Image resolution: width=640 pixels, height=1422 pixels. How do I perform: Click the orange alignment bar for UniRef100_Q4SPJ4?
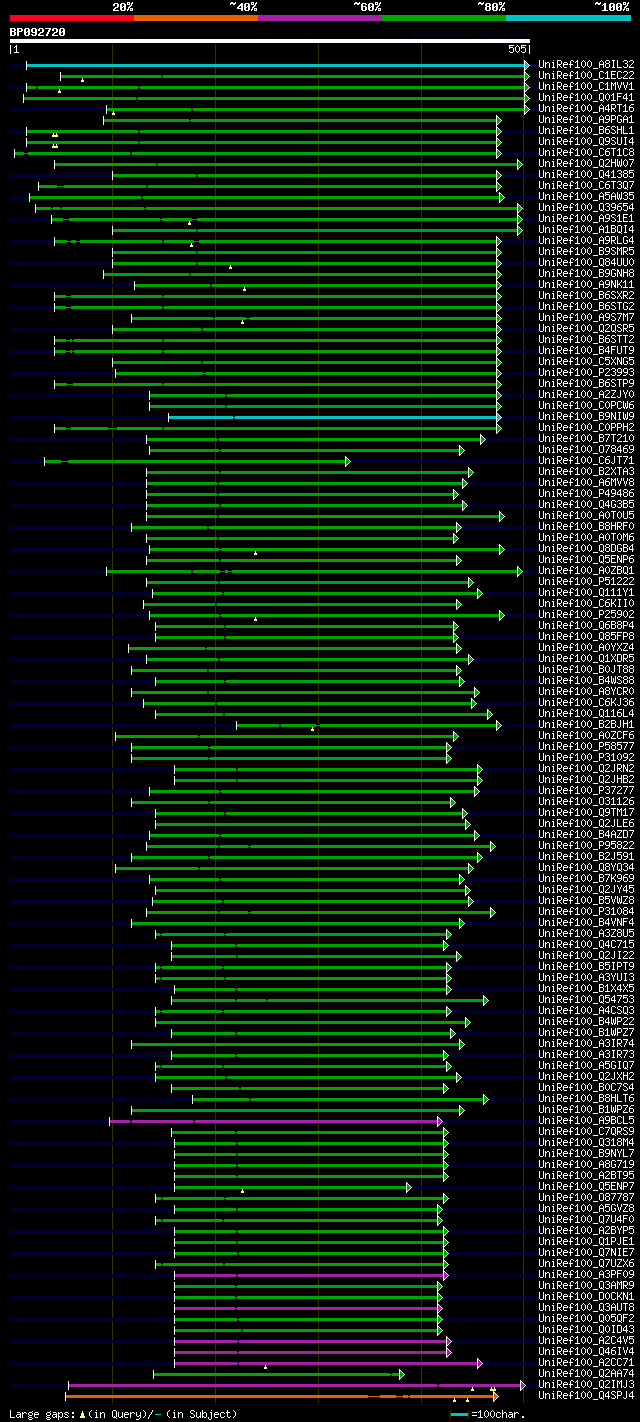[x=280, y=1395]
